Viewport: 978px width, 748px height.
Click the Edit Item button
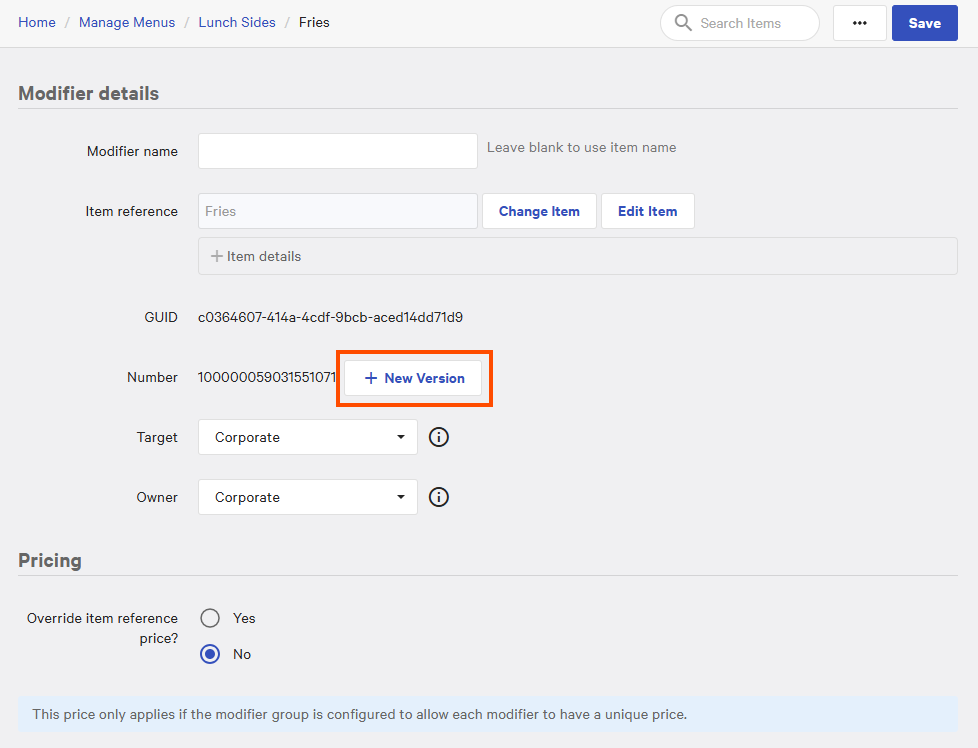click(647, 211)
